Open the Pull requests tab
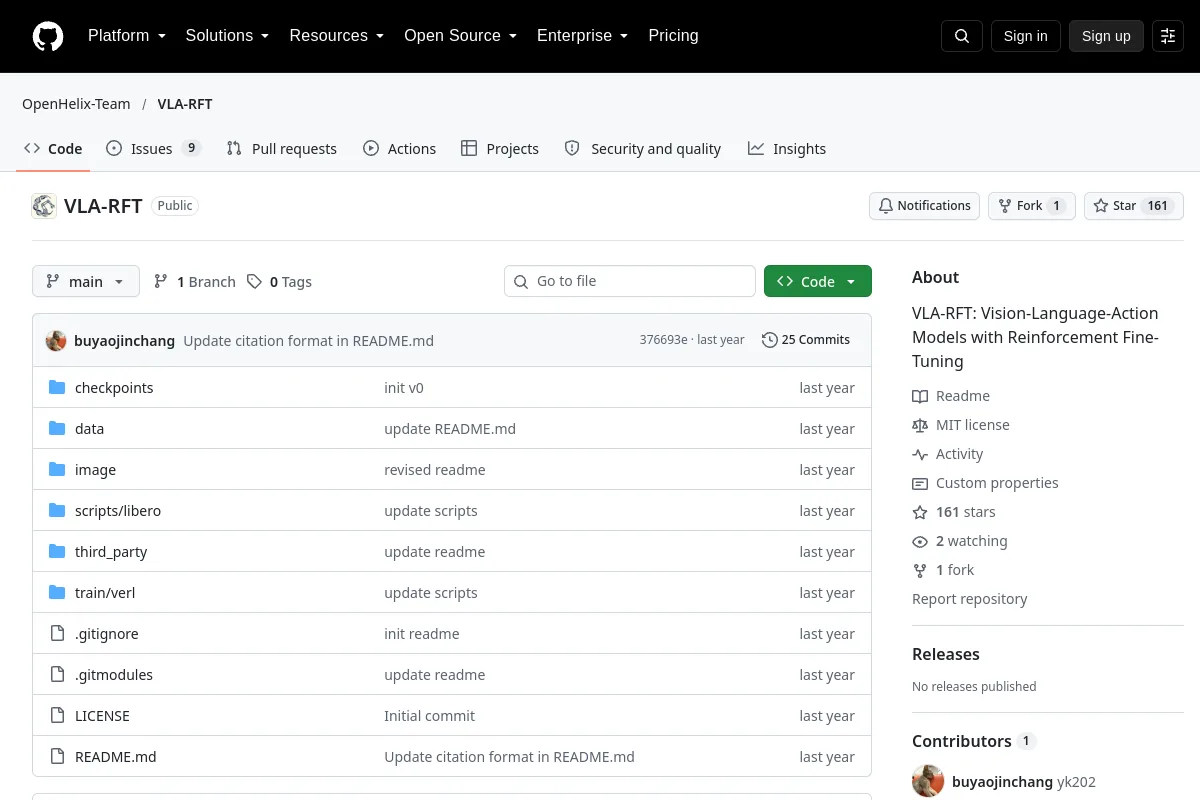 pos(282,149)
